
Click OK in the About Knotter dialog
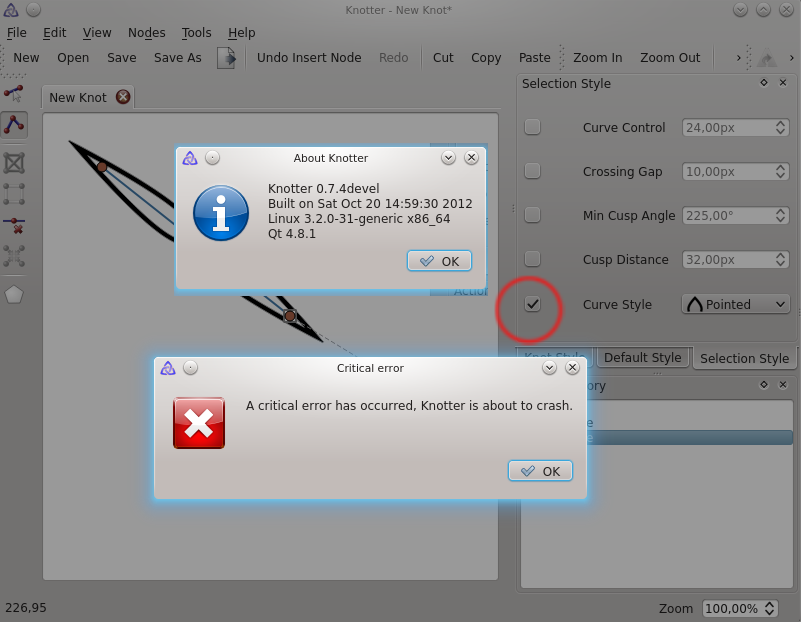439,261
